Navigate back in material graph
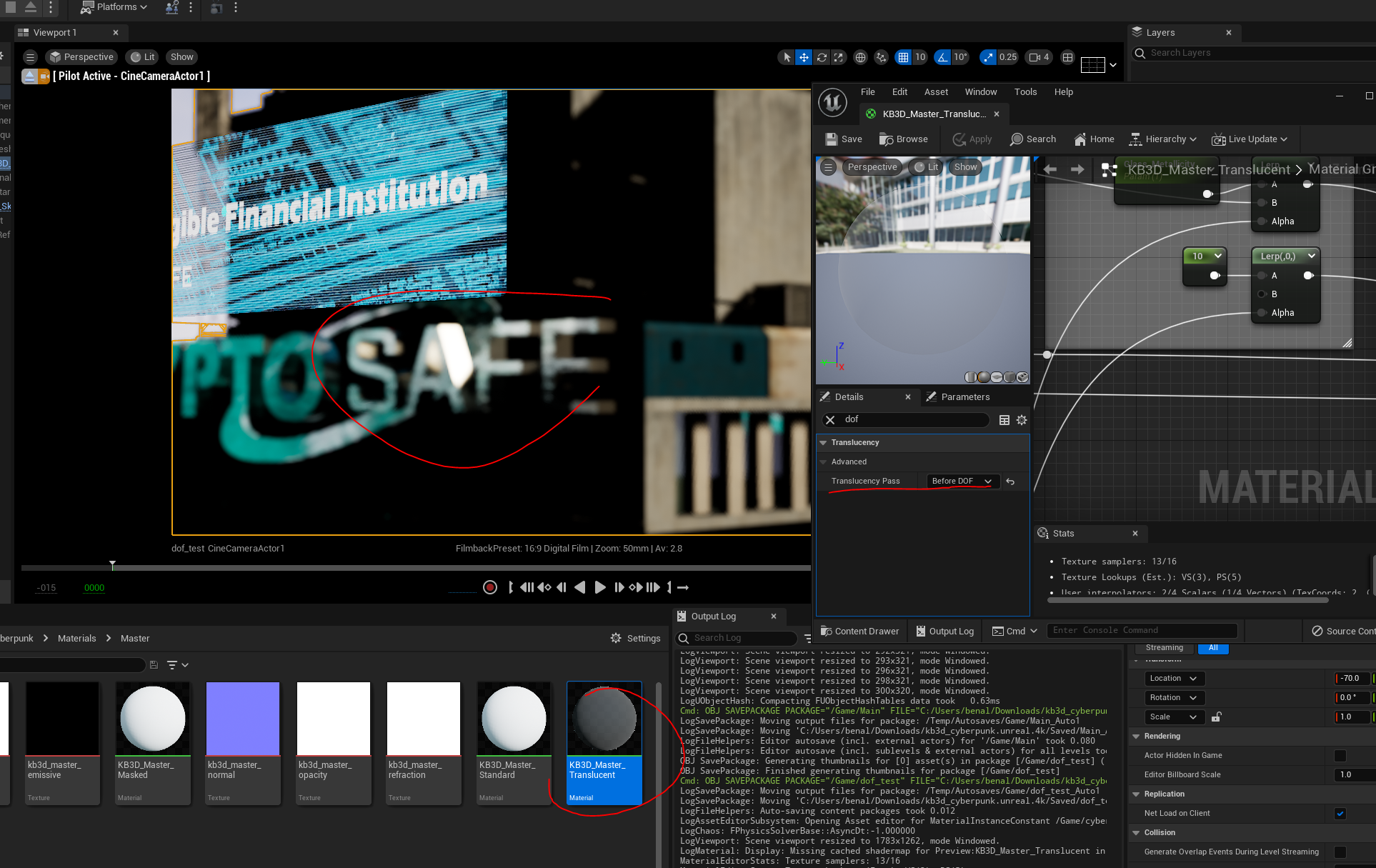Viewport: 1376px width, 868px height. click(1050, 169)
